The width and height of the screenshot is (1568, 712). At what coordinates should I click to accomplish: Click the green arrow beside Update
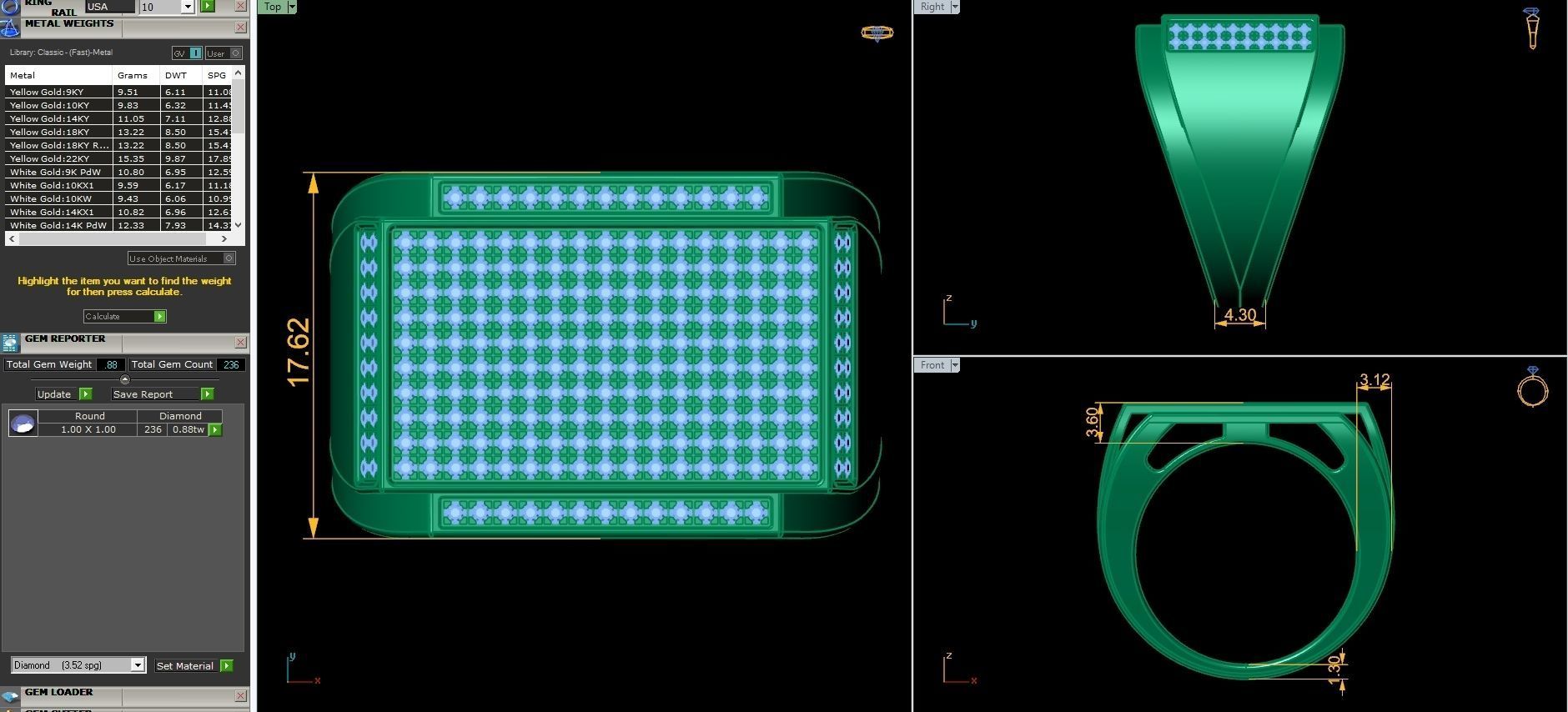pyautogui.click(x=85, y=394)
